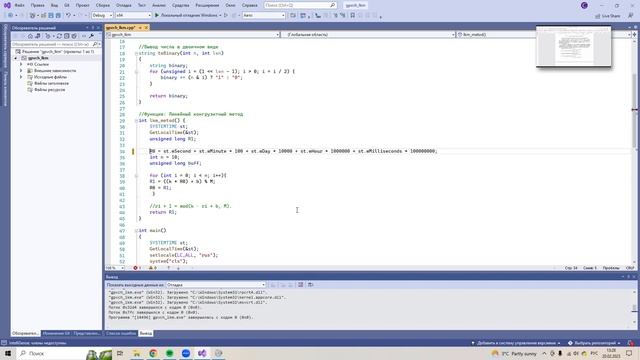The image size is (640, 360).
Task: Click the preview thumbnail popup
Action: [x=573, y=46]
